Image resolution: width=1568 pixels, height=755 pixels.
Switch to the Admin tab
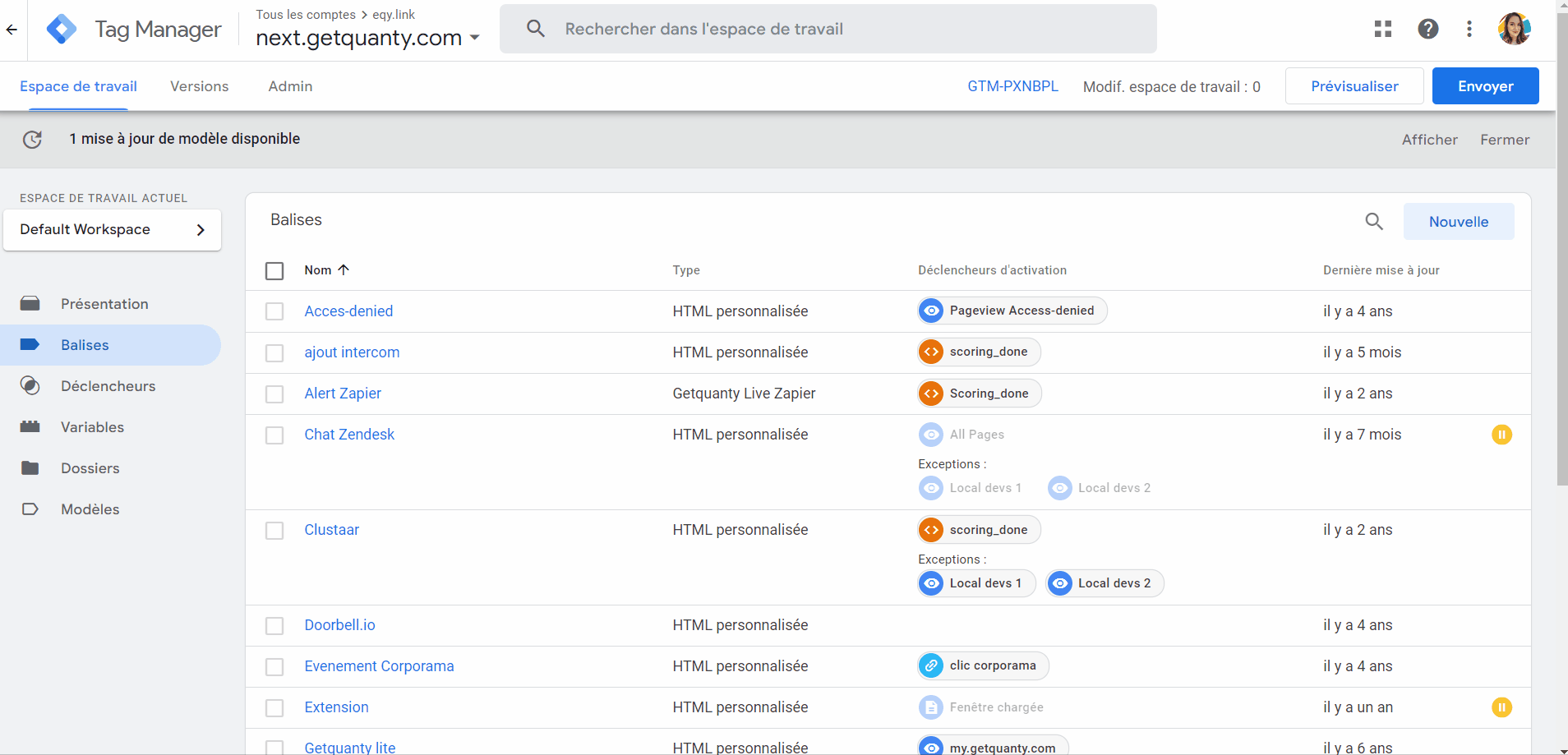pos(290,86)
